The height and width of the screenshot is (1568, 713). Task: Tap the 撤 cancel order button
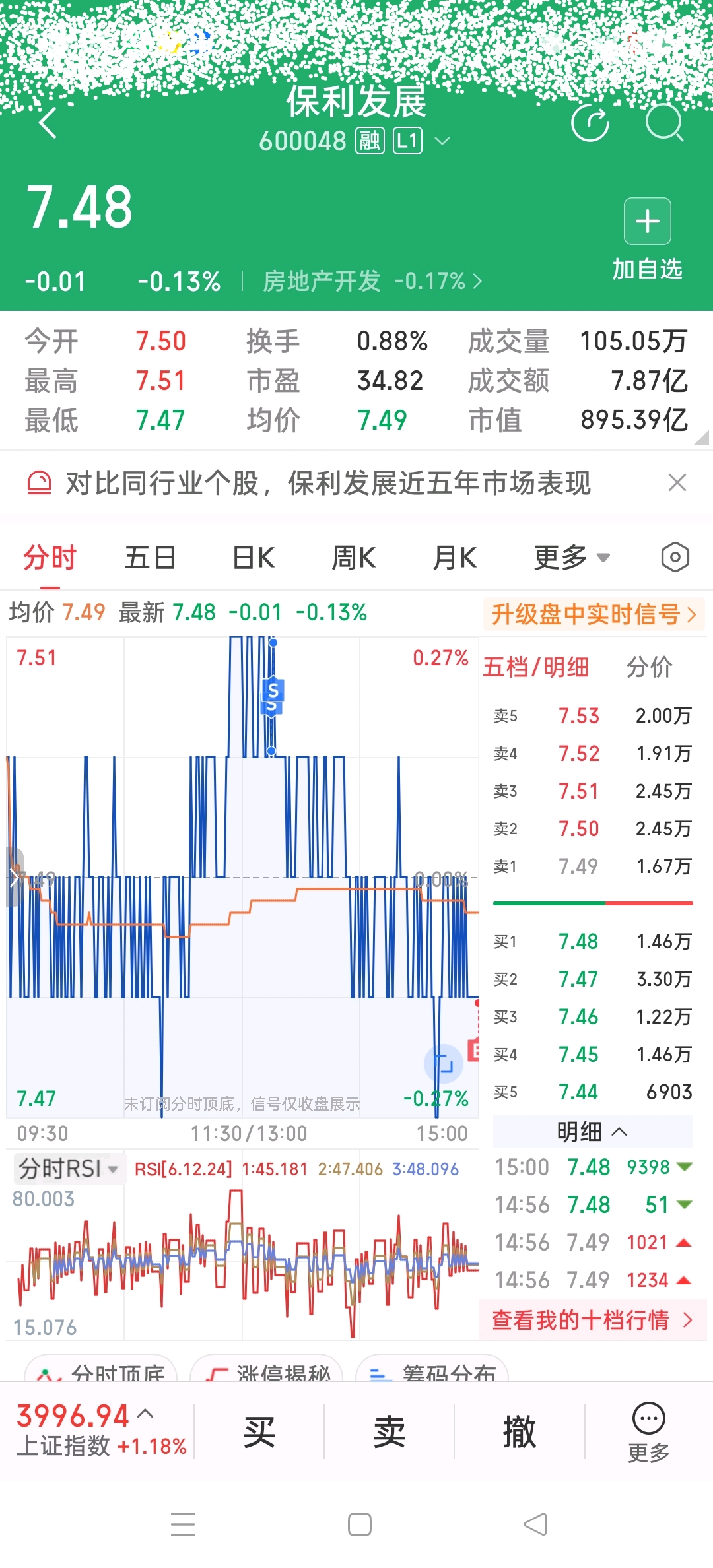coord(520,1432)
